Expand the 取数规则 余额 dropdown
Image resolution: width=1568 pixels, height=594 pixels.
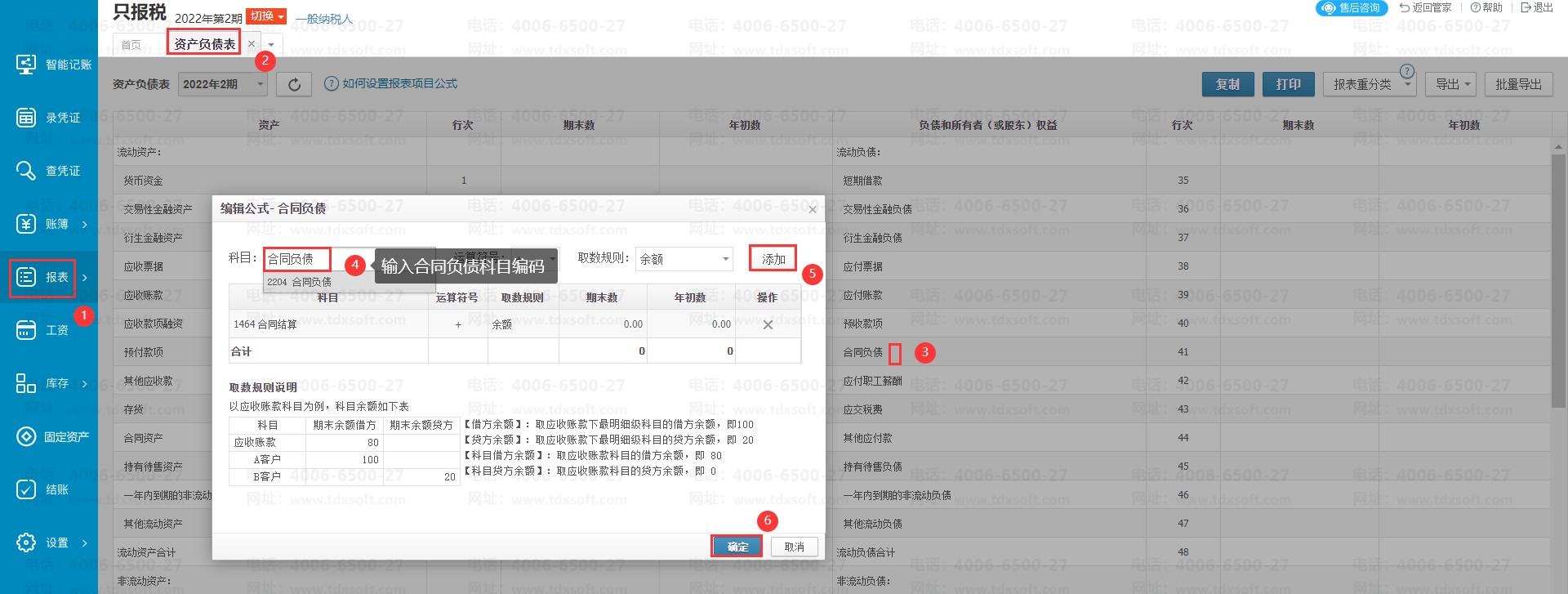coord(684,259)
